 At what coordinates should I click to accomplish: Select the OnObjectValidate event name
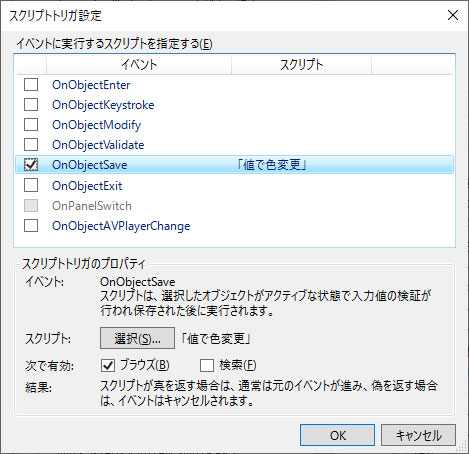coord(98,145)
